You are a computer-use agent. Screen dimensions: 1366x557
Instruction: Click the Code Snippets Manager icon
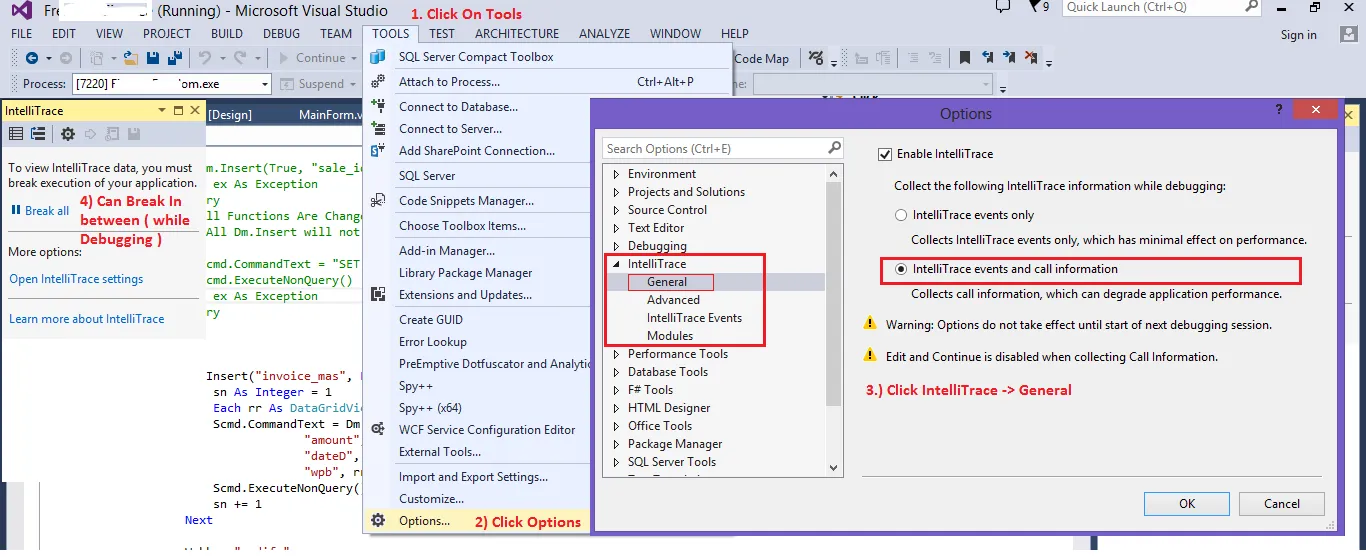378,200
